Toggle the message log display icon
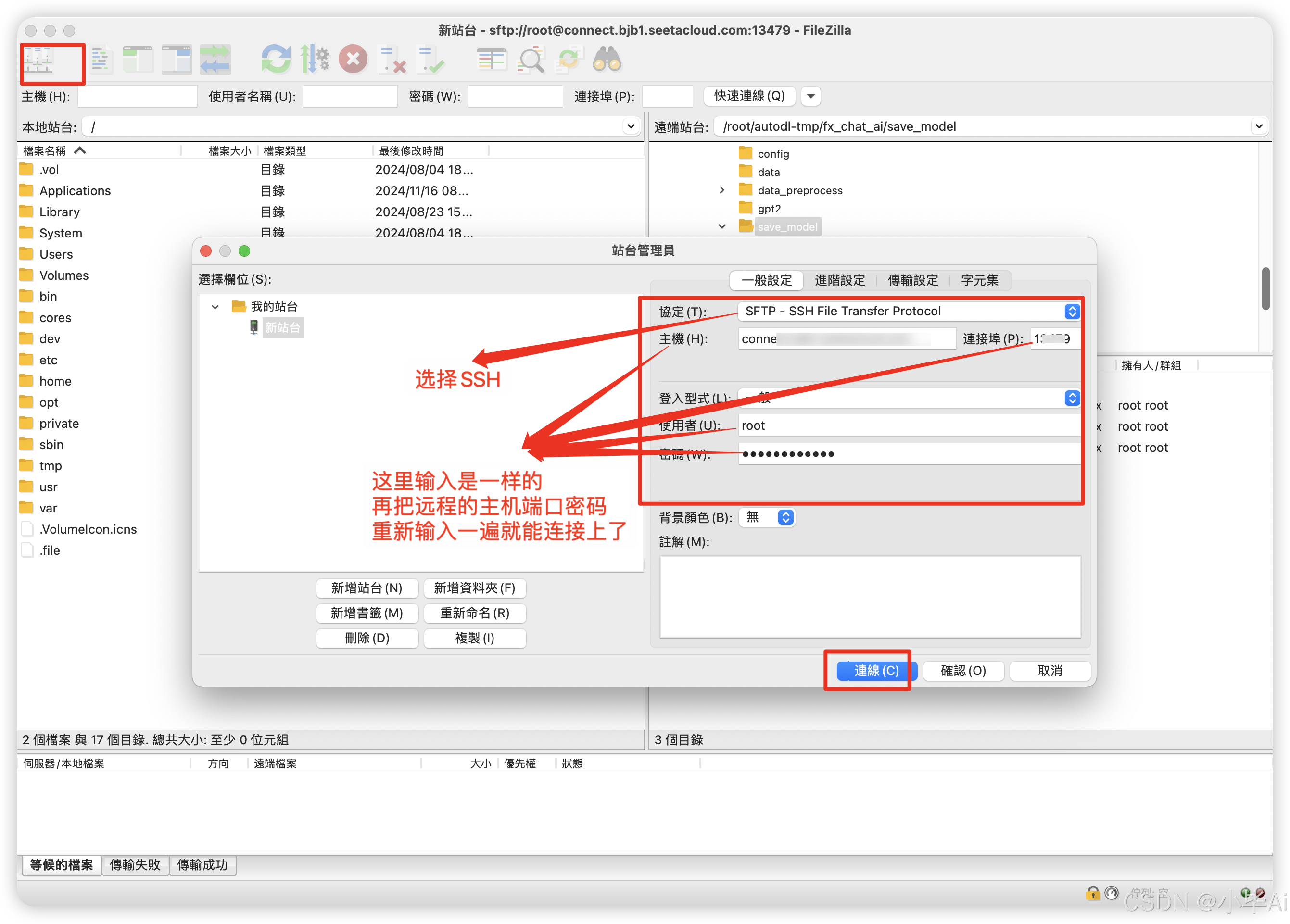 [101, 60]
